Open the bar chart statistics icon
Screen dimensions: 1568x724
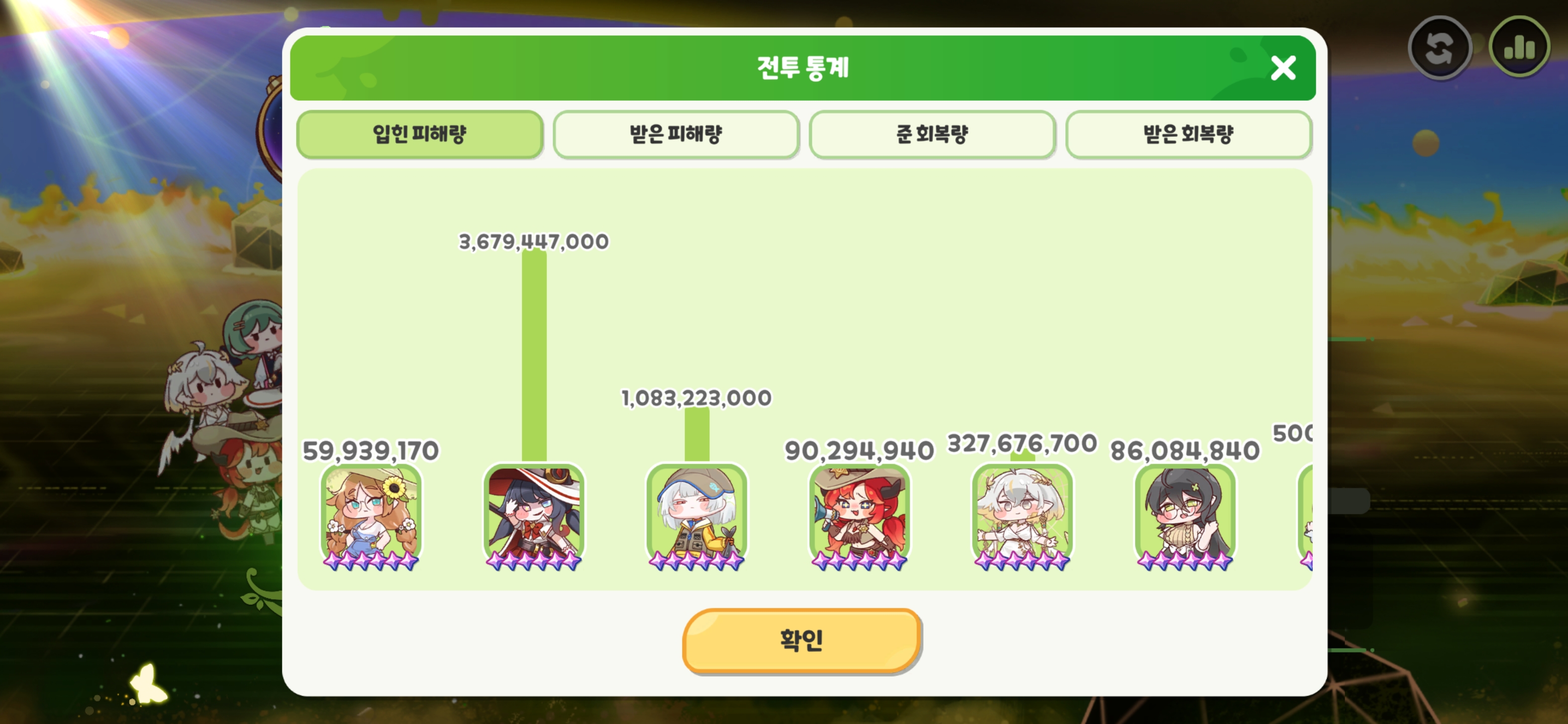1519,47
